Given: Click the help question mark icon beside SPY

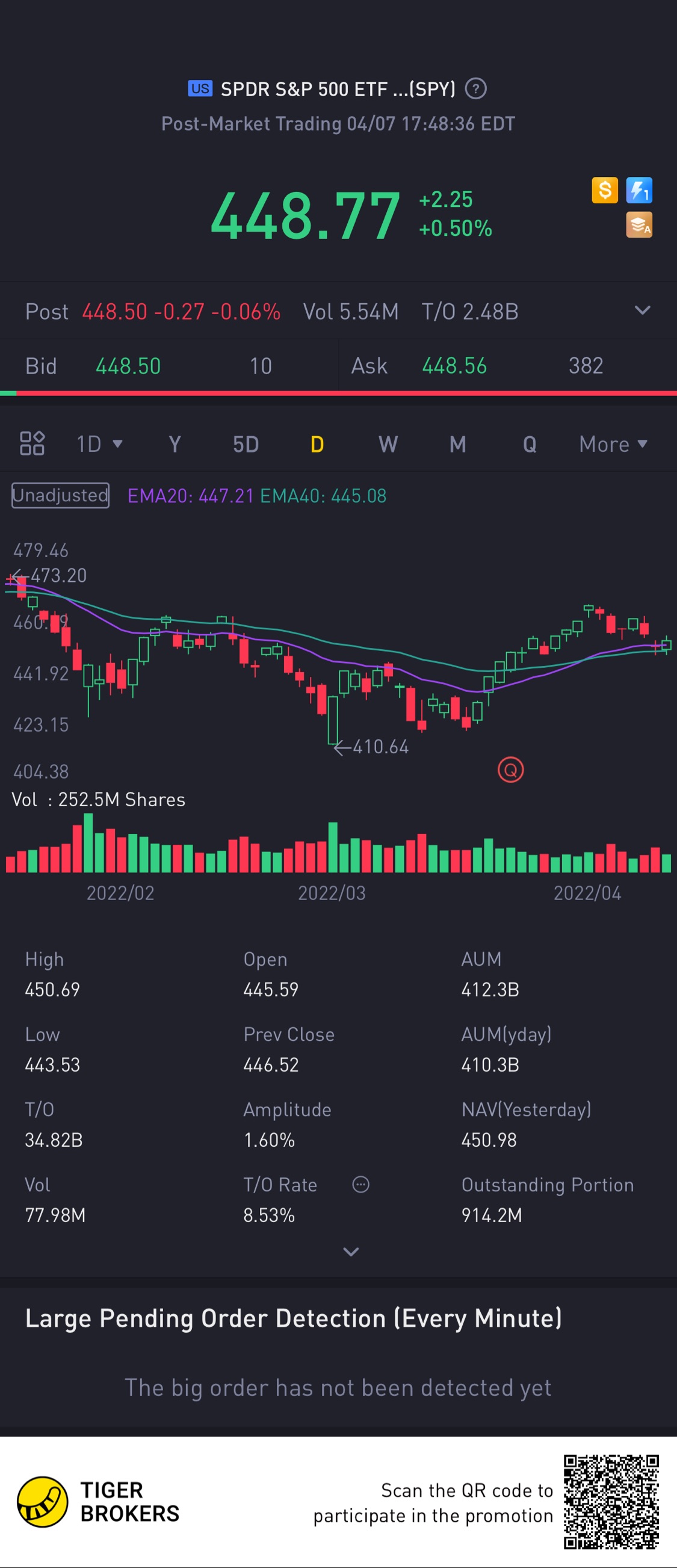Looking at the screenshot, I should pos(475,90).
